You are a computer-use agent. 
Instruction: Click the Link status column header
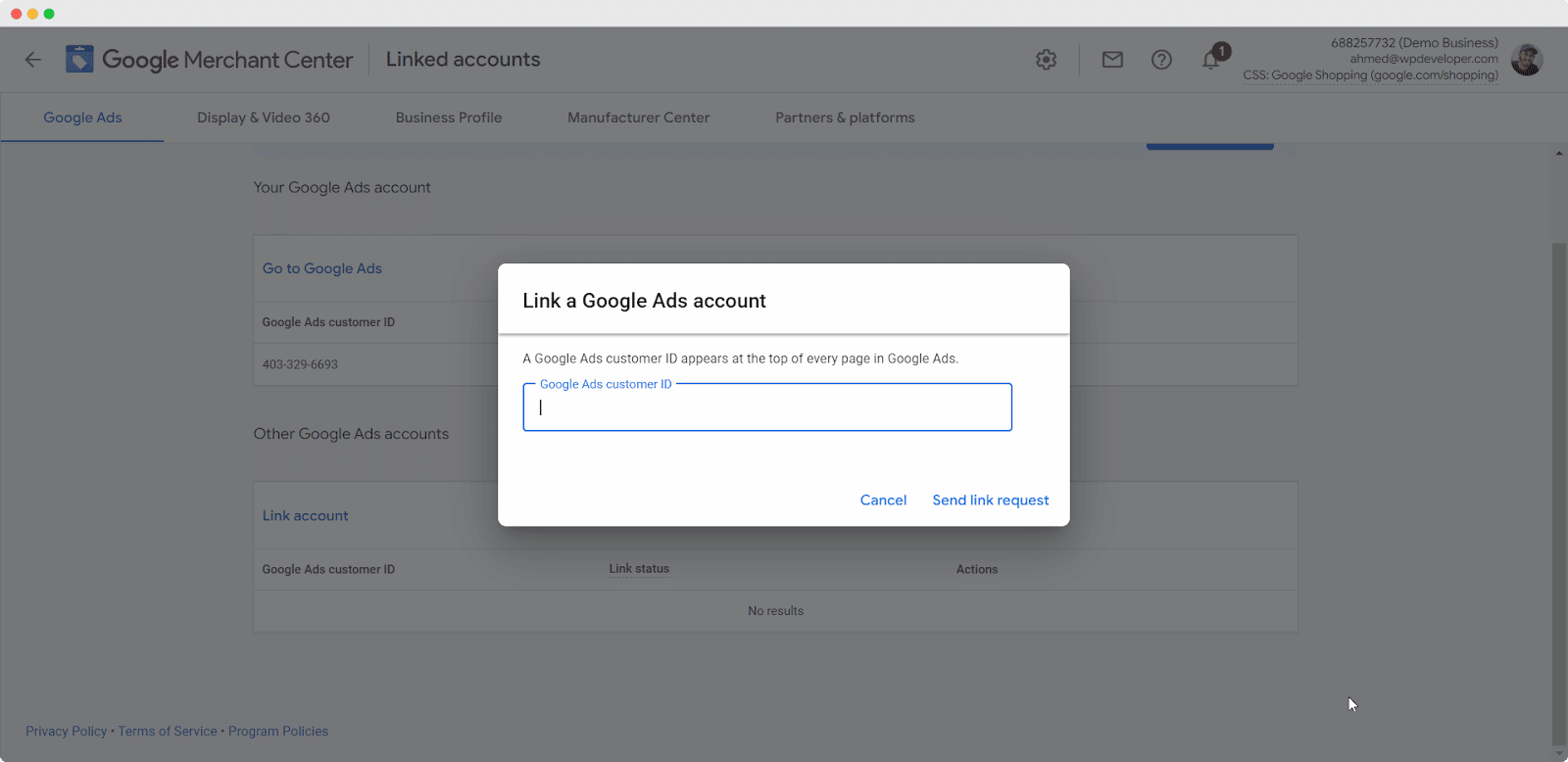pos(639,569)
